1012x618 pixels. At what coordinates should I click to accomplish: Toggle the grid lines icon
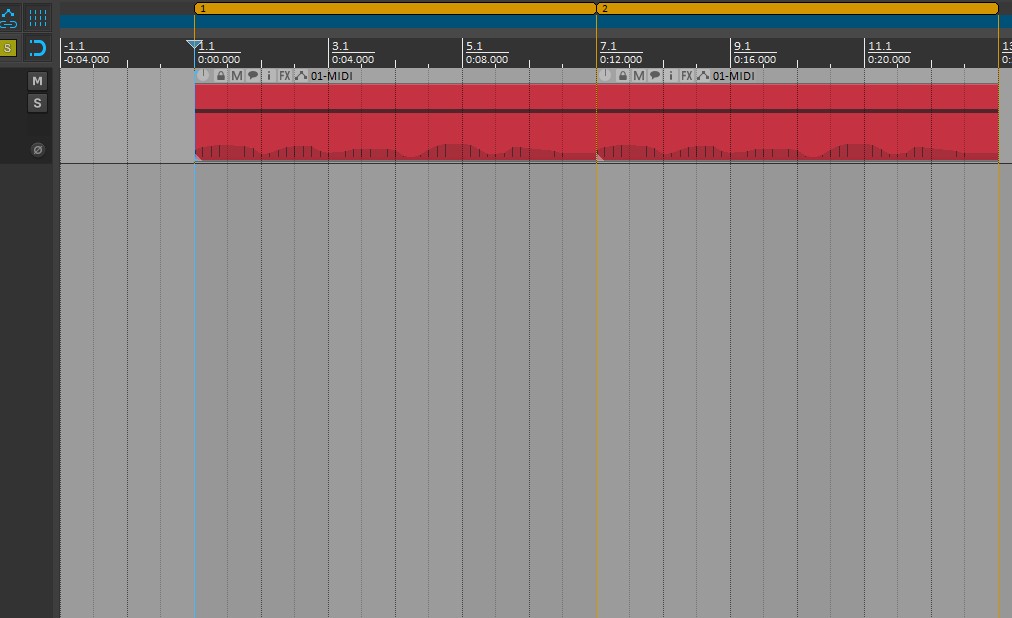(37, 17)
